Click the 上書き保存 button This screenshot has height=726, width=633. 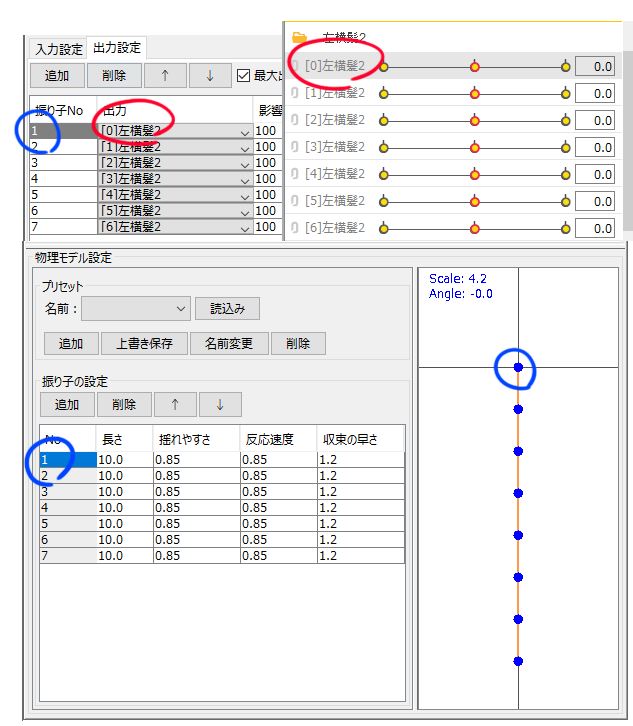pyautogui.click(x=144, y=344)
